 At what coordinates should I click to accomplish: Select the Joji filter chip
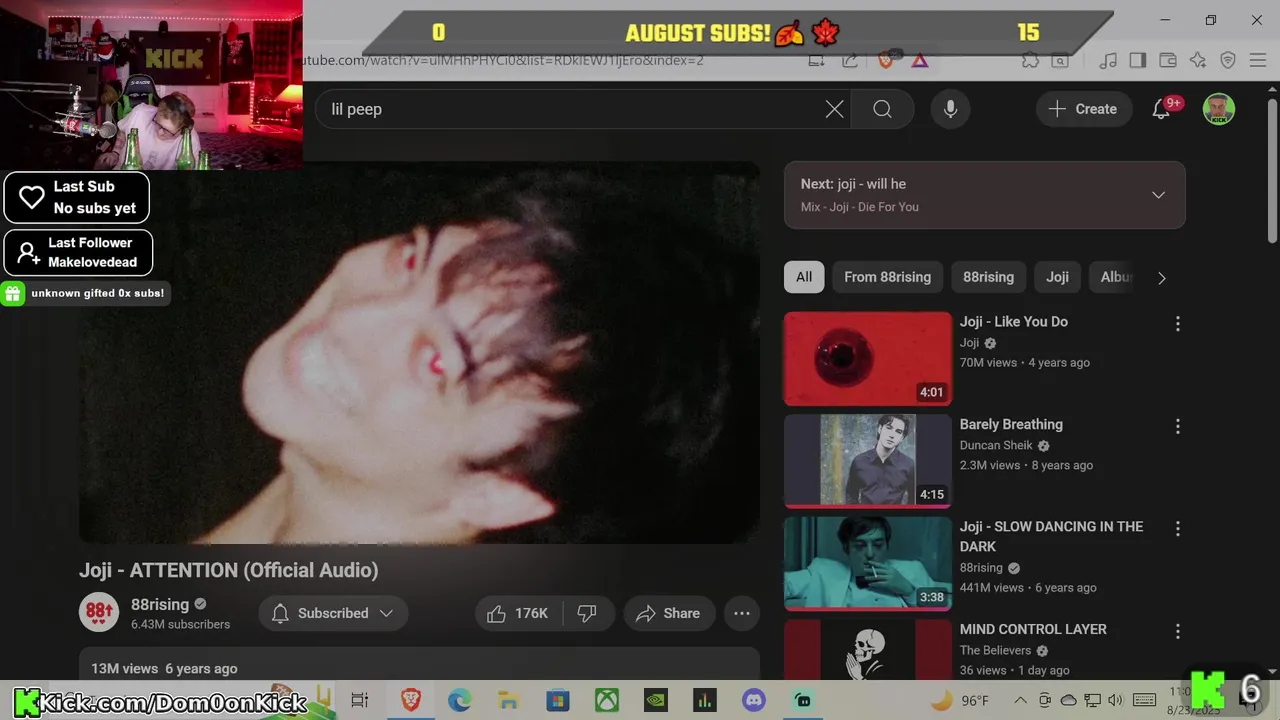(x=1057, y=277)
